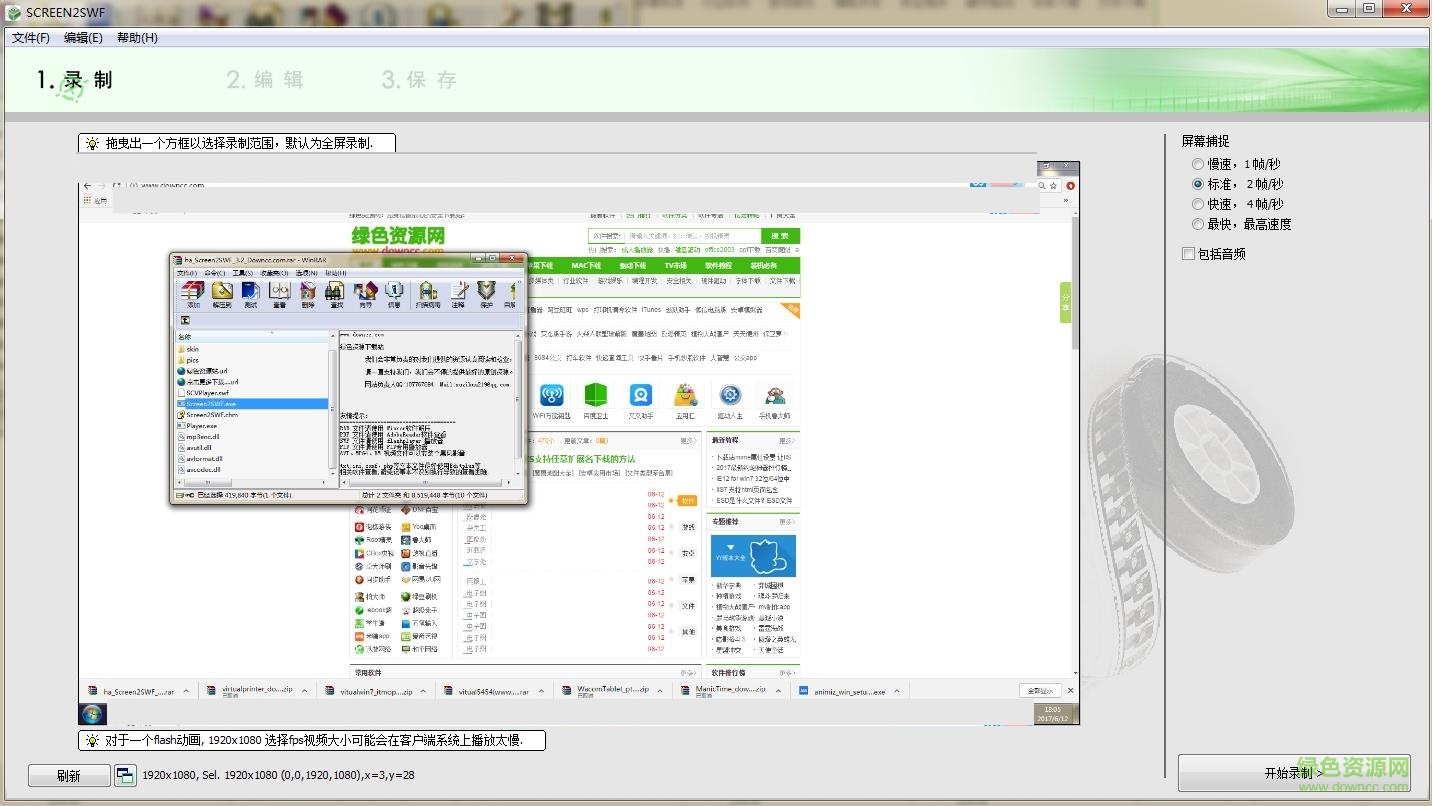The width and height of the screenshot is (1432, 806).
Task: Click the WinRAR file list scrollbar
Action: pyautogui.click(x=334, y=410)
